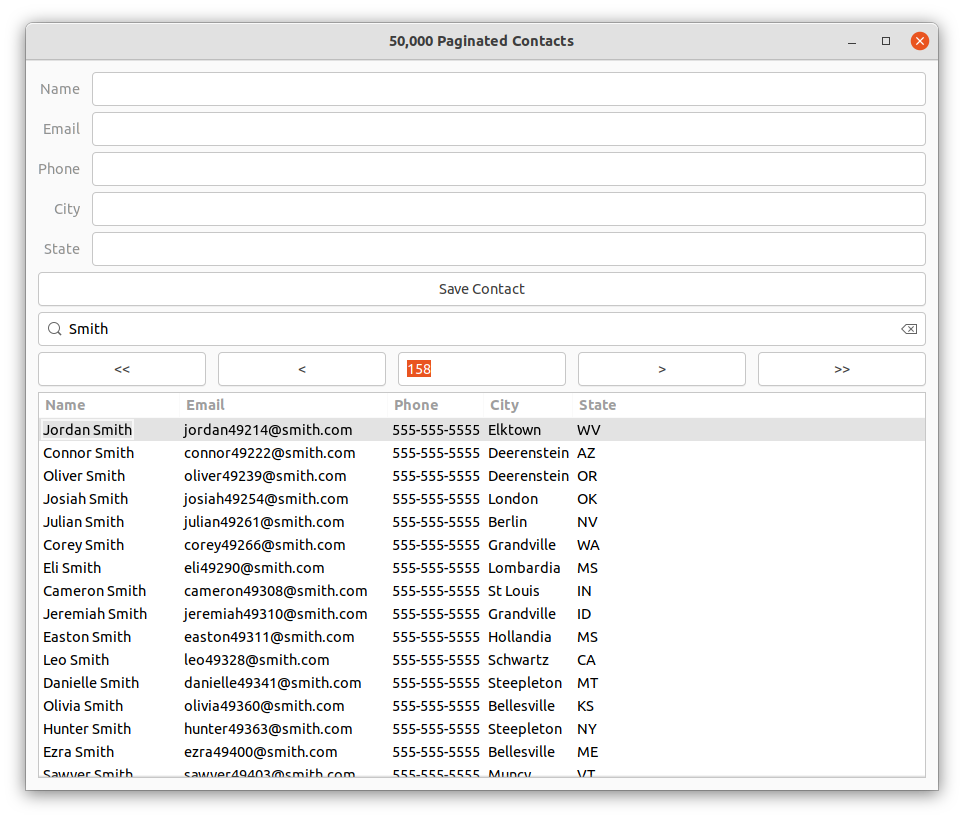Select the Leo Smith contact
Screen dimensions: 964x819
pos(482,660)
